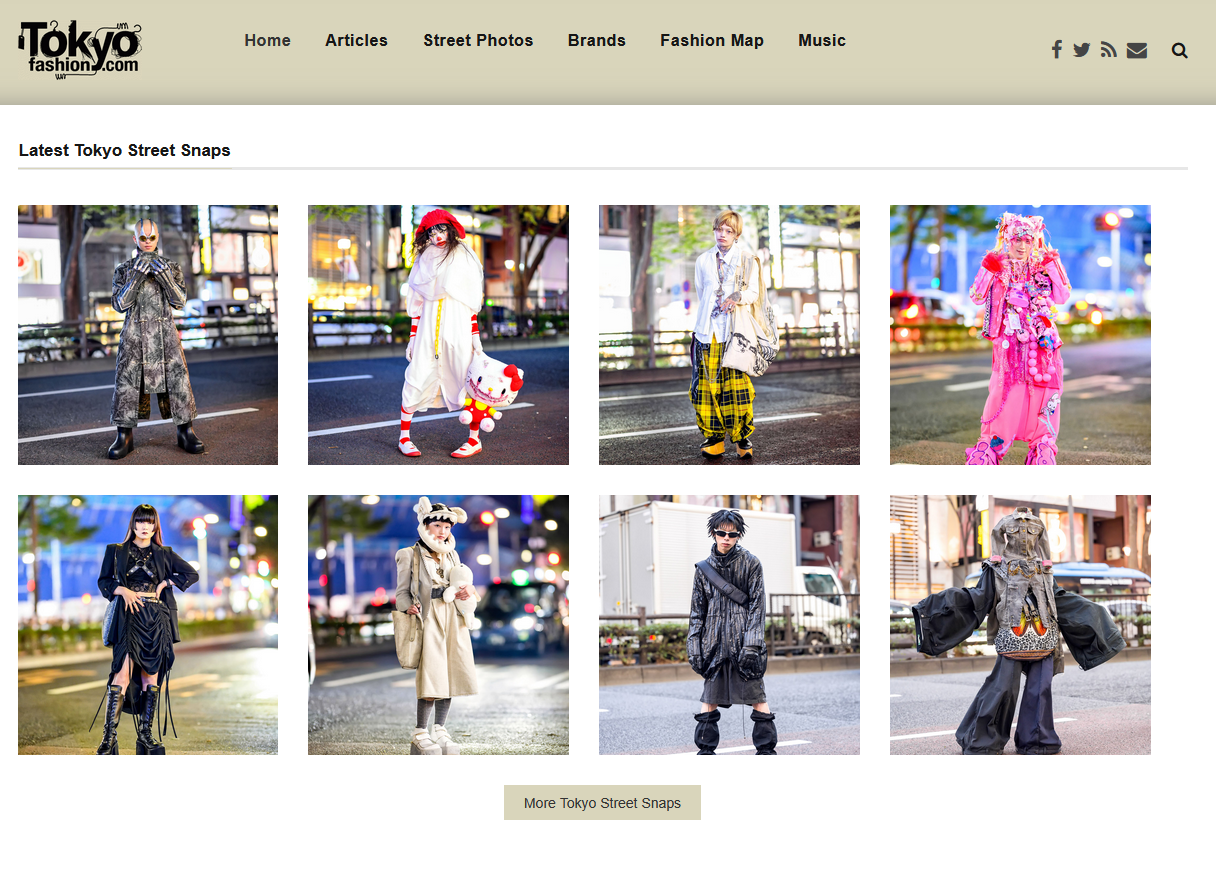The width and height of the screenshot is (1216, 869).
Task: Open the wide-sleeve denim outfit photo
Action: 1020,625
